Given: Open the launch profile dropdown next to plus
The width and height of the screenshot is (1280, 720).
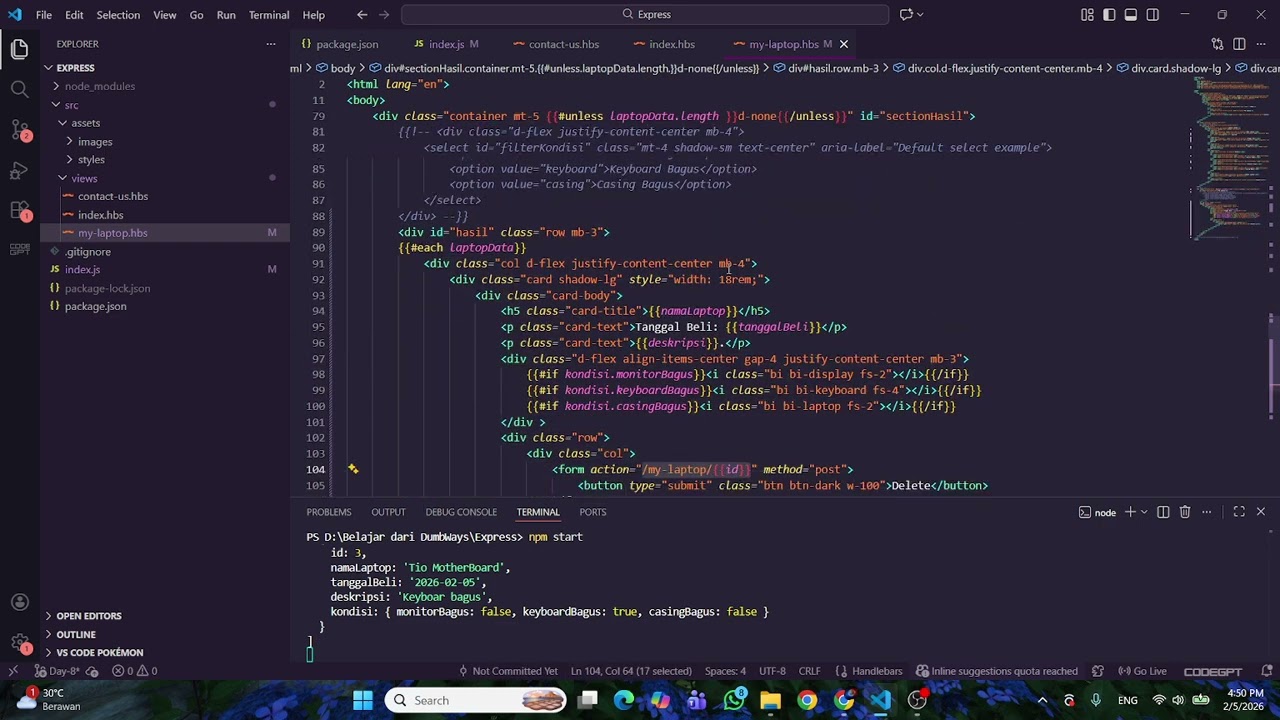Looking at the screenshot, I should [x=1144, y=512].
